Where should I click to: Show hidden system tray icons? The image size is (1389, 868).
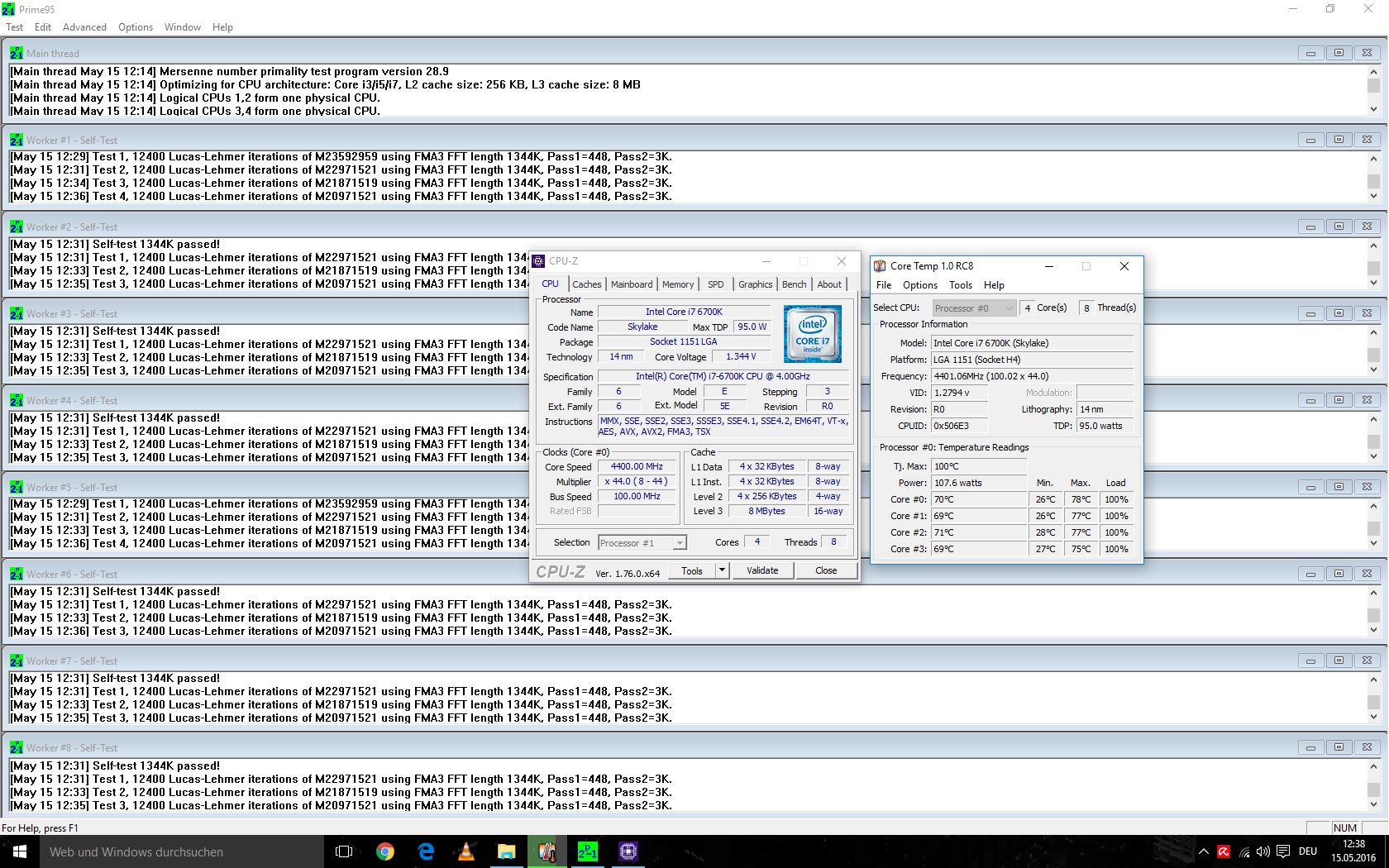1204,851
